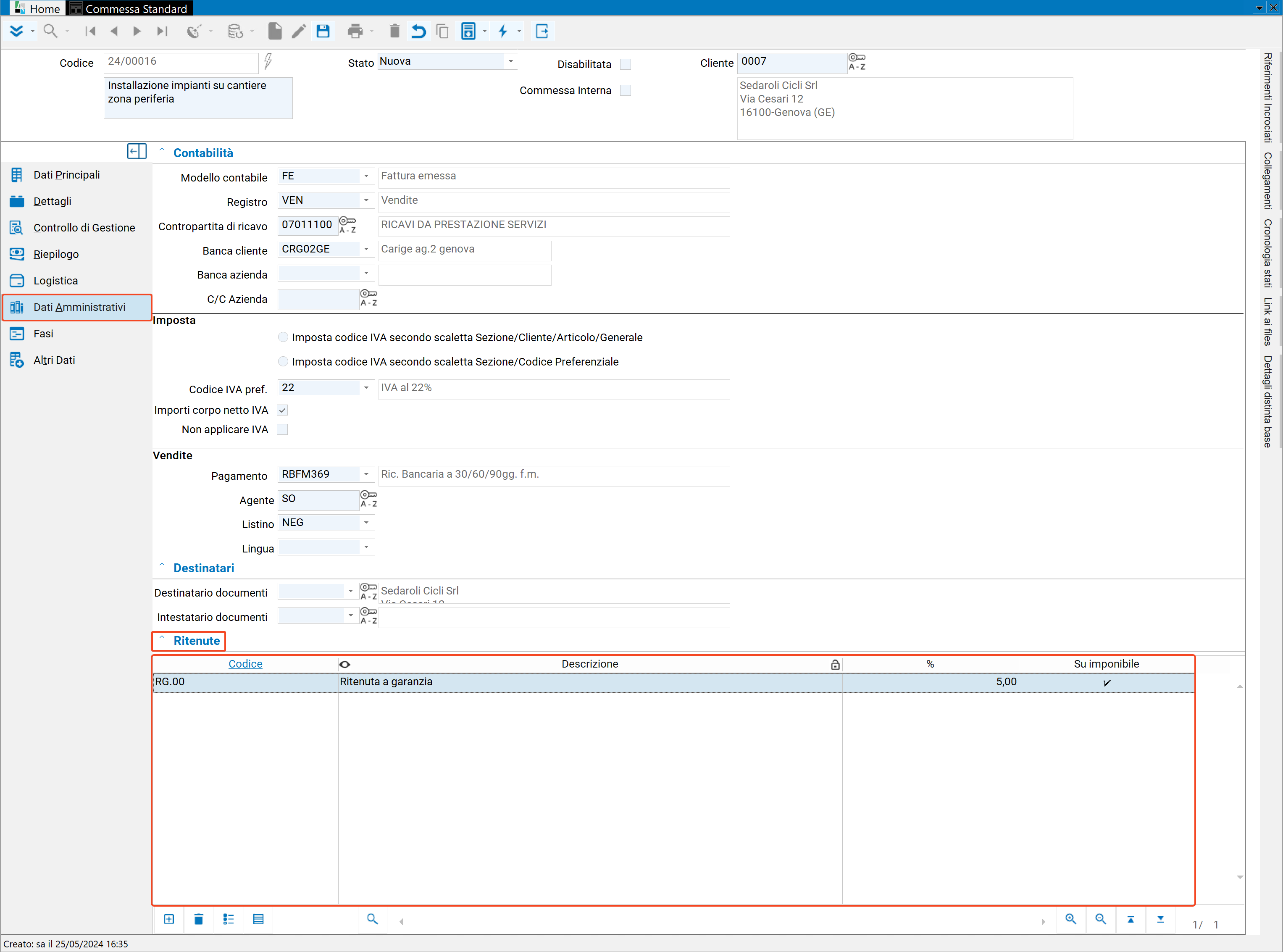The width and height of the screenshot is (1283, 952).
Task: Go to next record arrow icon
Action: point(137,31)
